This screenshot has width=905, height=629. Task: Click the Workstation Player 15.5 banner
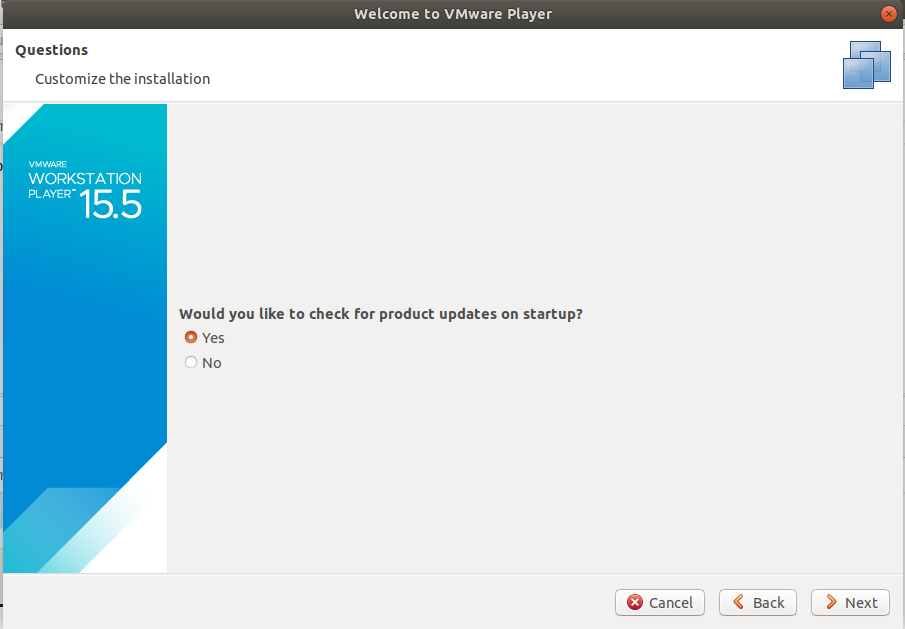click(85, 338)
